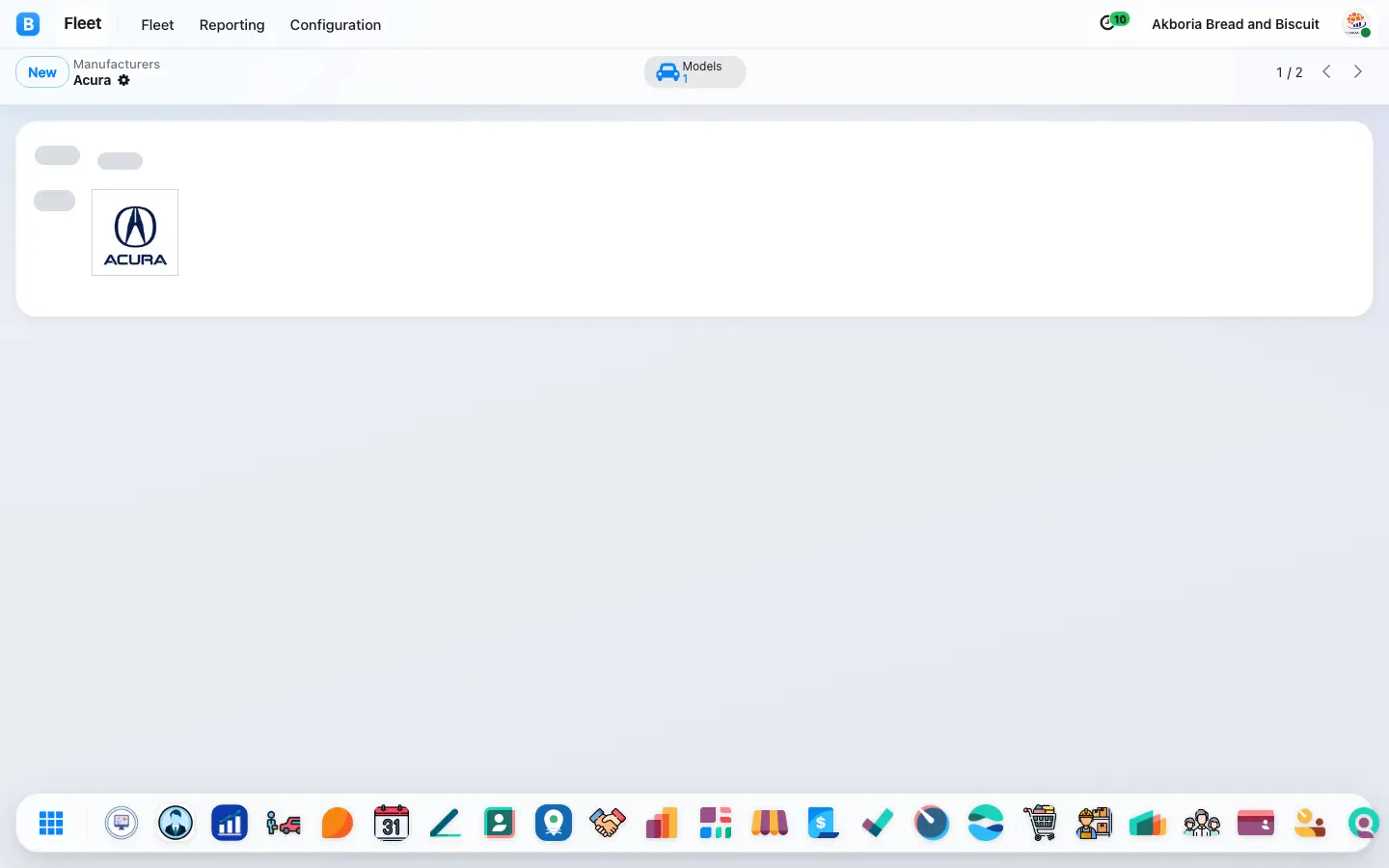Open the warehouse worker Inventory icon in dock

1094,823
